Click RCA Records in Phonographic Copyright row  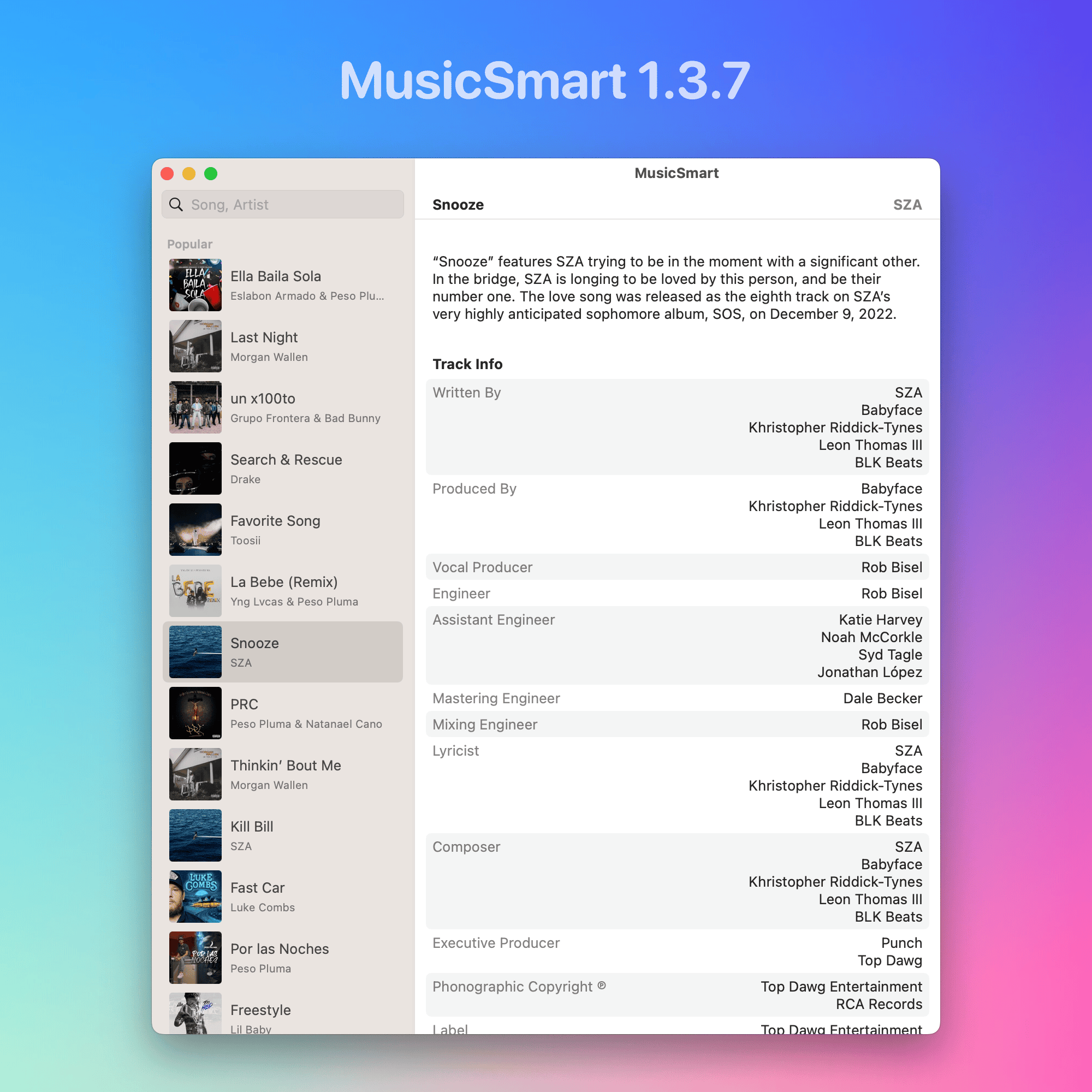click(x=879, y=1005)
